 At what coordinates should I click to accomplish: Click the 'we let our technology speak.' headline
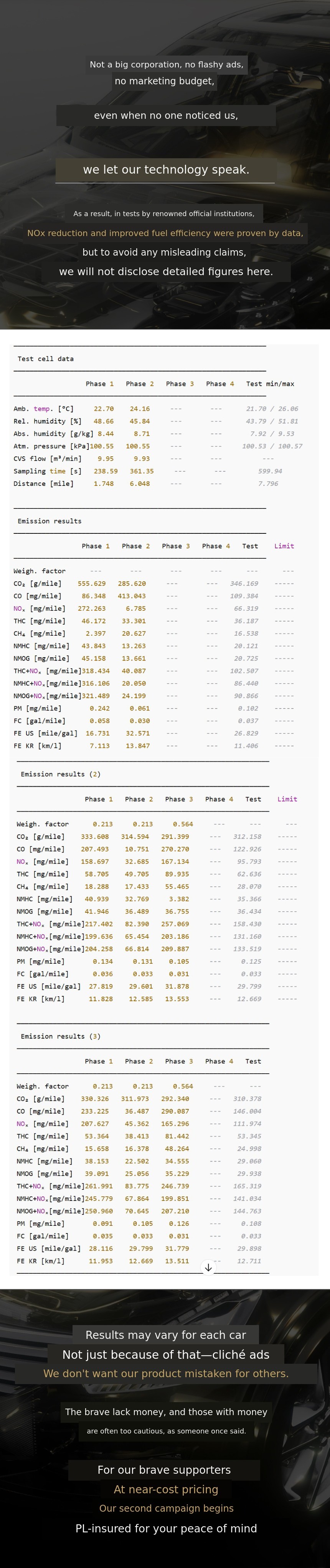tap(166, 170)
